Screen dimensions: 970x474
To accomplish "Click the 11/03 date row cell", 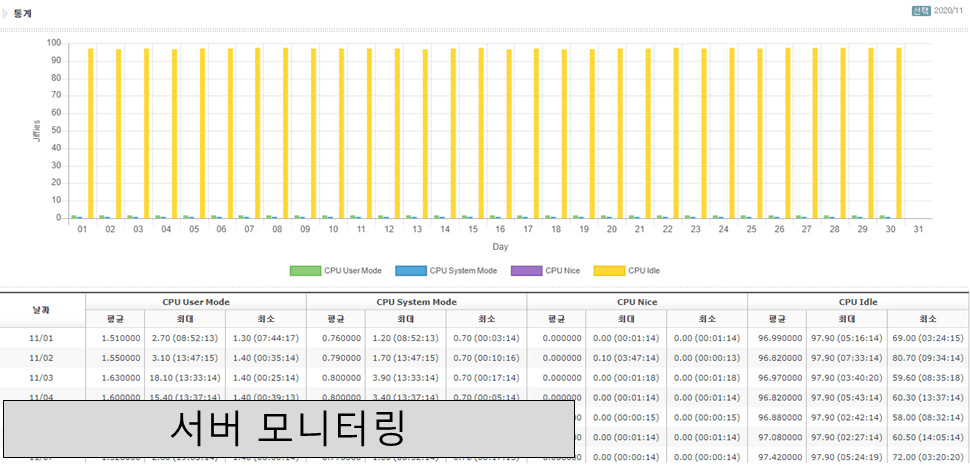I will coord(42,378).
